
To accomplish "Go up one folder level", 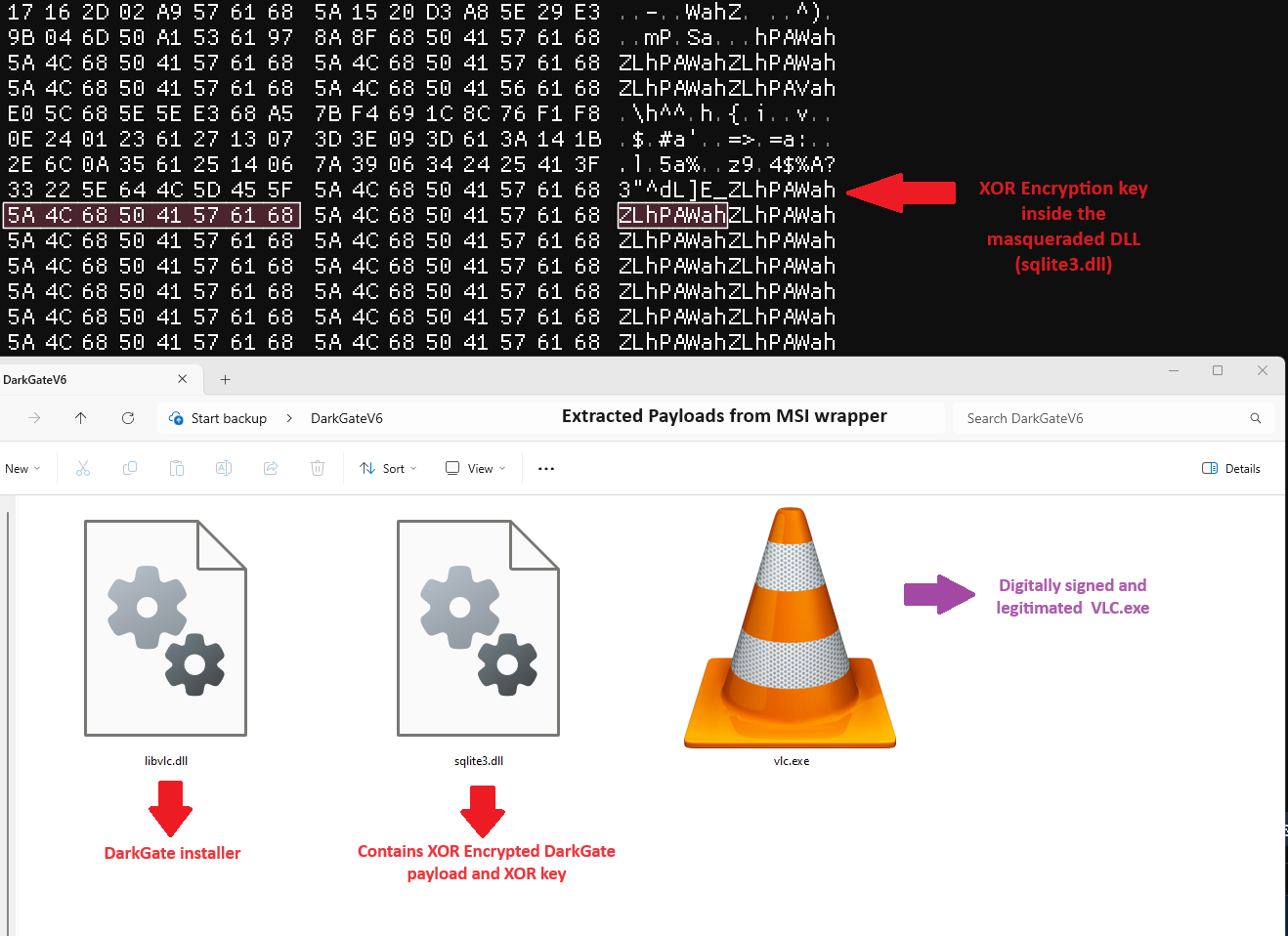I will click(81, 418).
